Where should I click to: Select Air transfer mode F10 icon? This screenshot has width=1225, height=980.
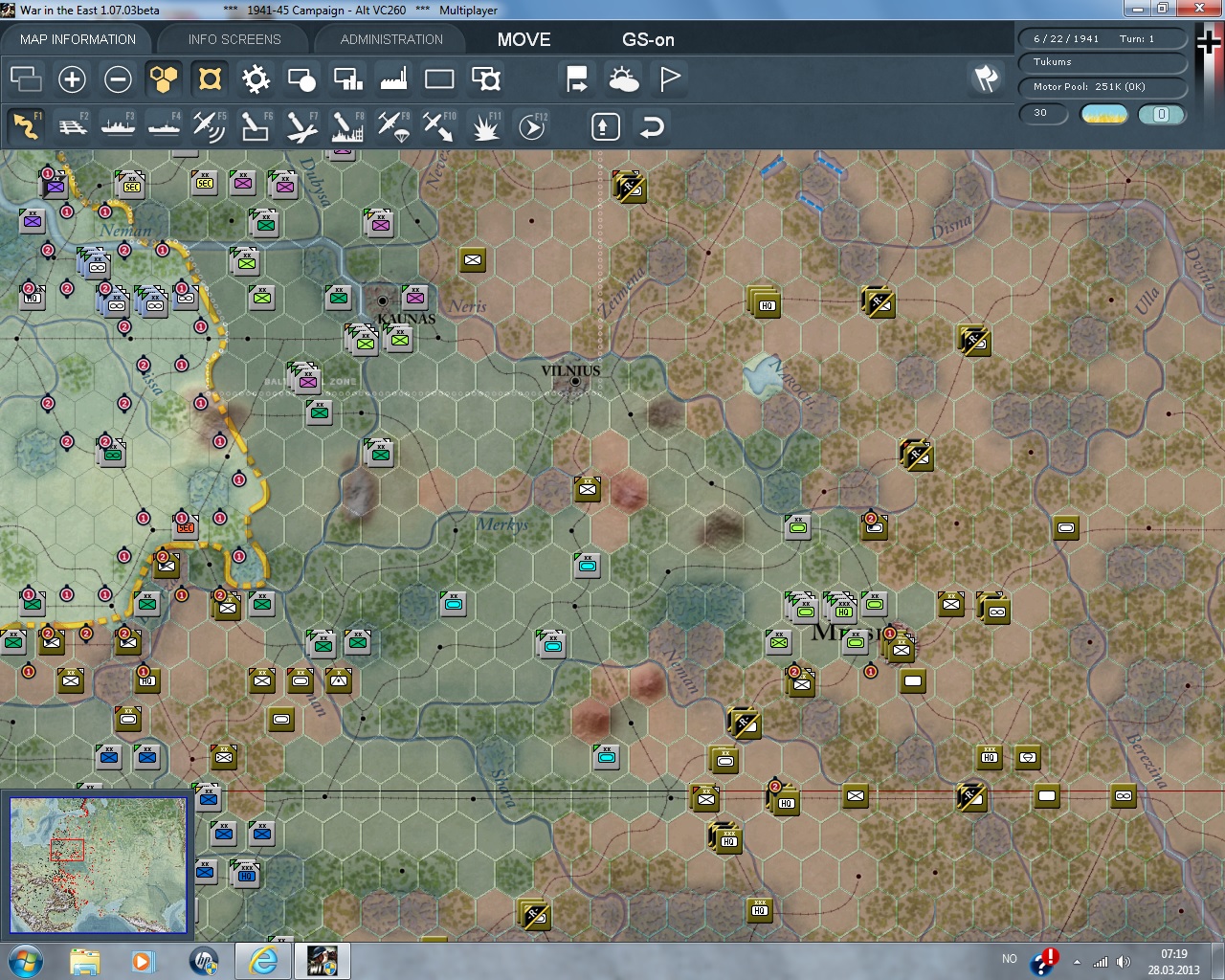439,125
